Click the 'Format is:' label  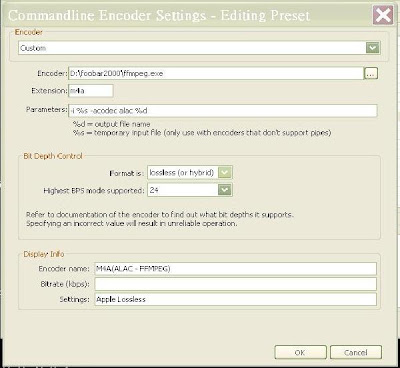127,173
